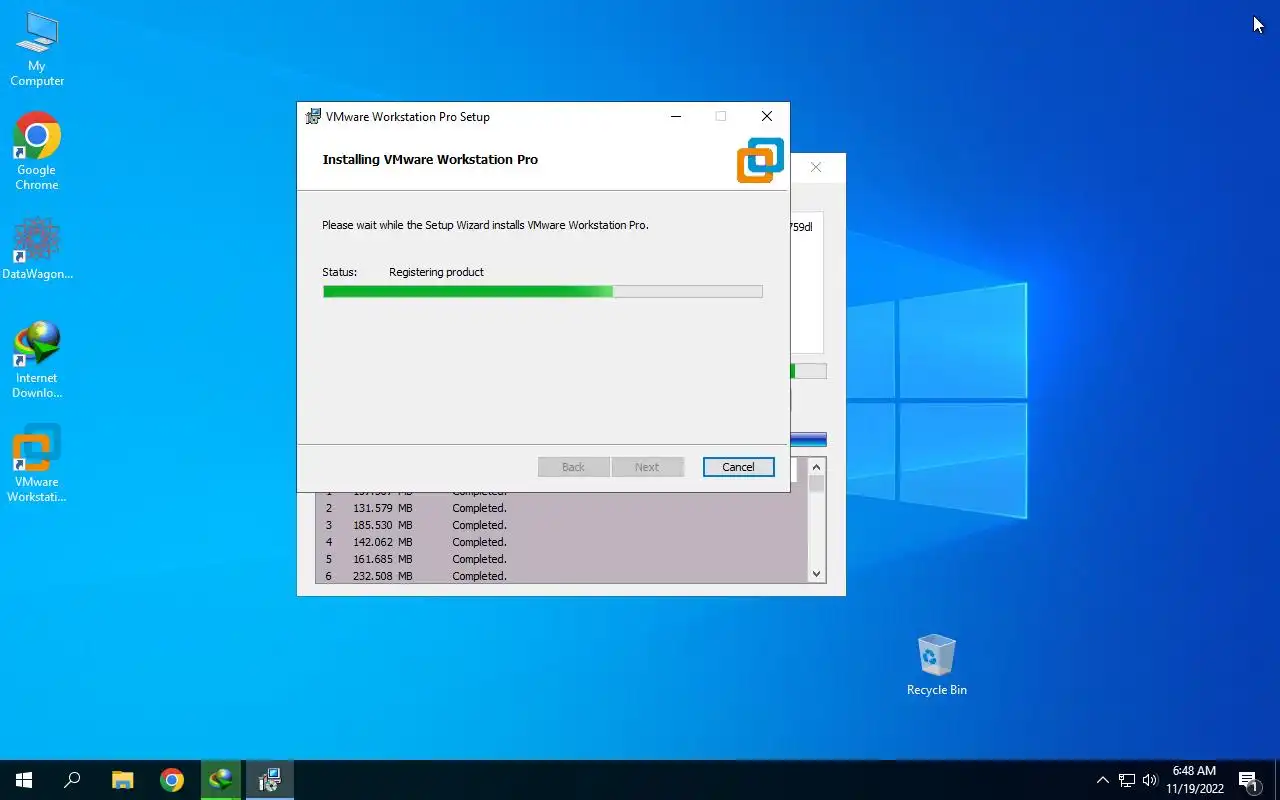Viewport: 1280px width, 800px height.
Task: Open the Google Chrome desktop shortcut
Action: pyautogui.click(x=37, y=151)
